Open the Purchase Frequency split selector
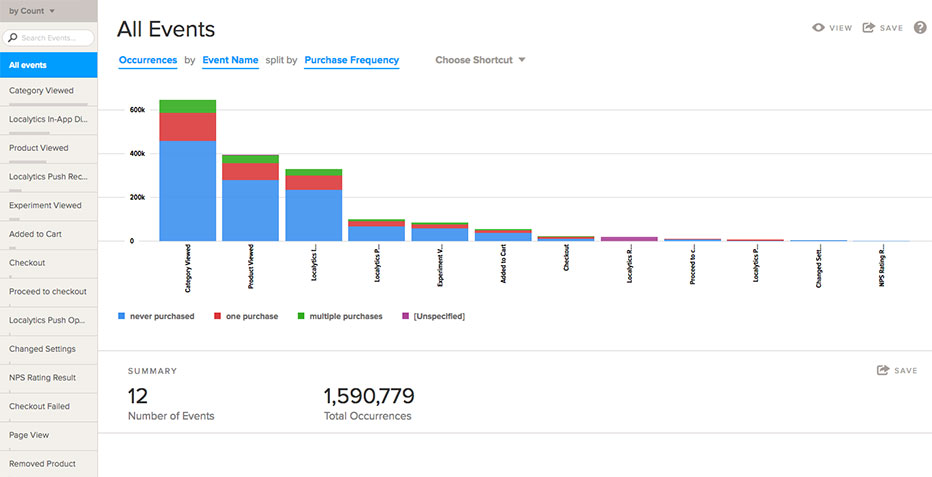The height and width of the screenshot is (477, 932). click(351, 60)
